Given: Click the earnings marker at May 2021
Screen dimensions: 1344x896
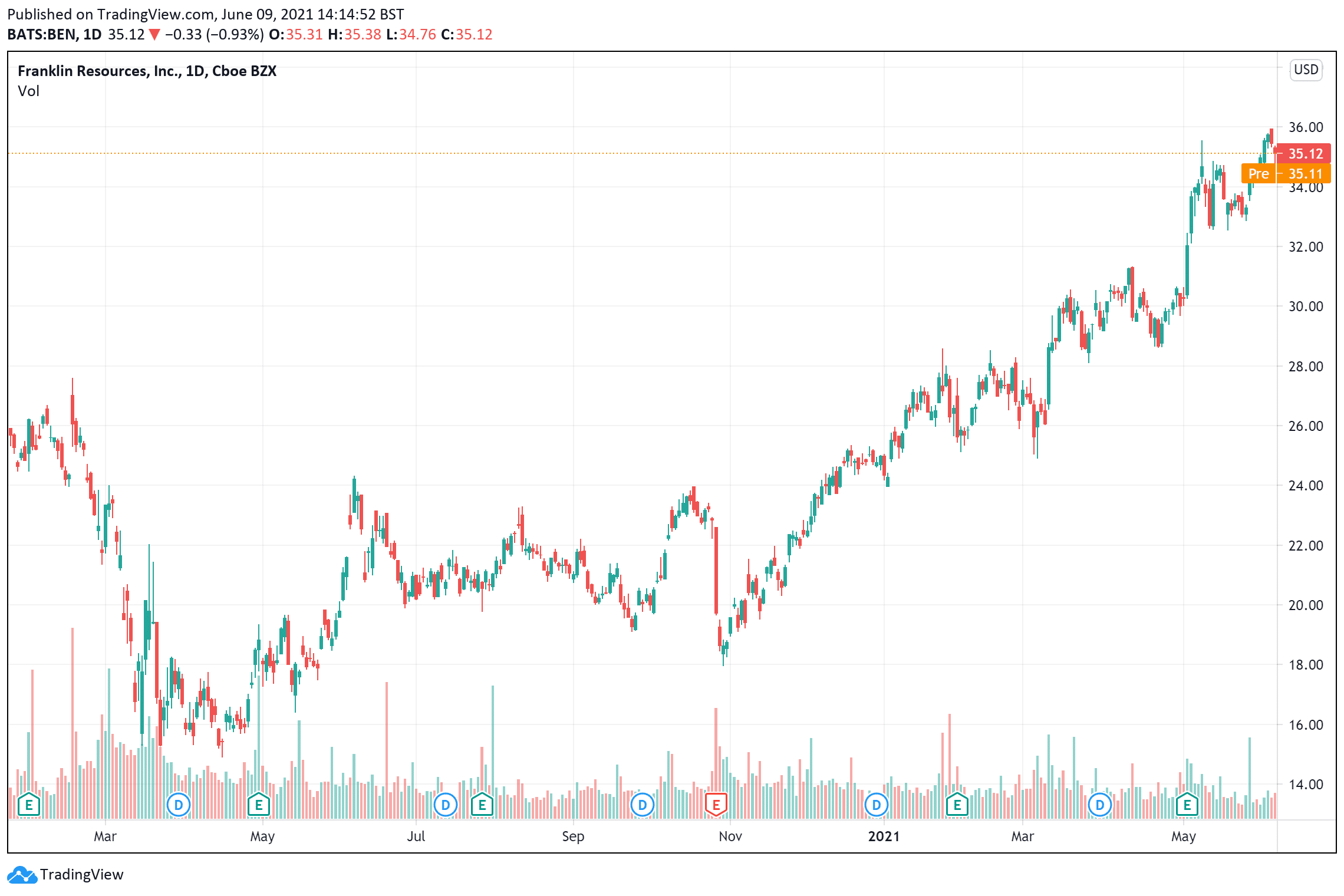Looking at the screenshot, I should 1187,805.
